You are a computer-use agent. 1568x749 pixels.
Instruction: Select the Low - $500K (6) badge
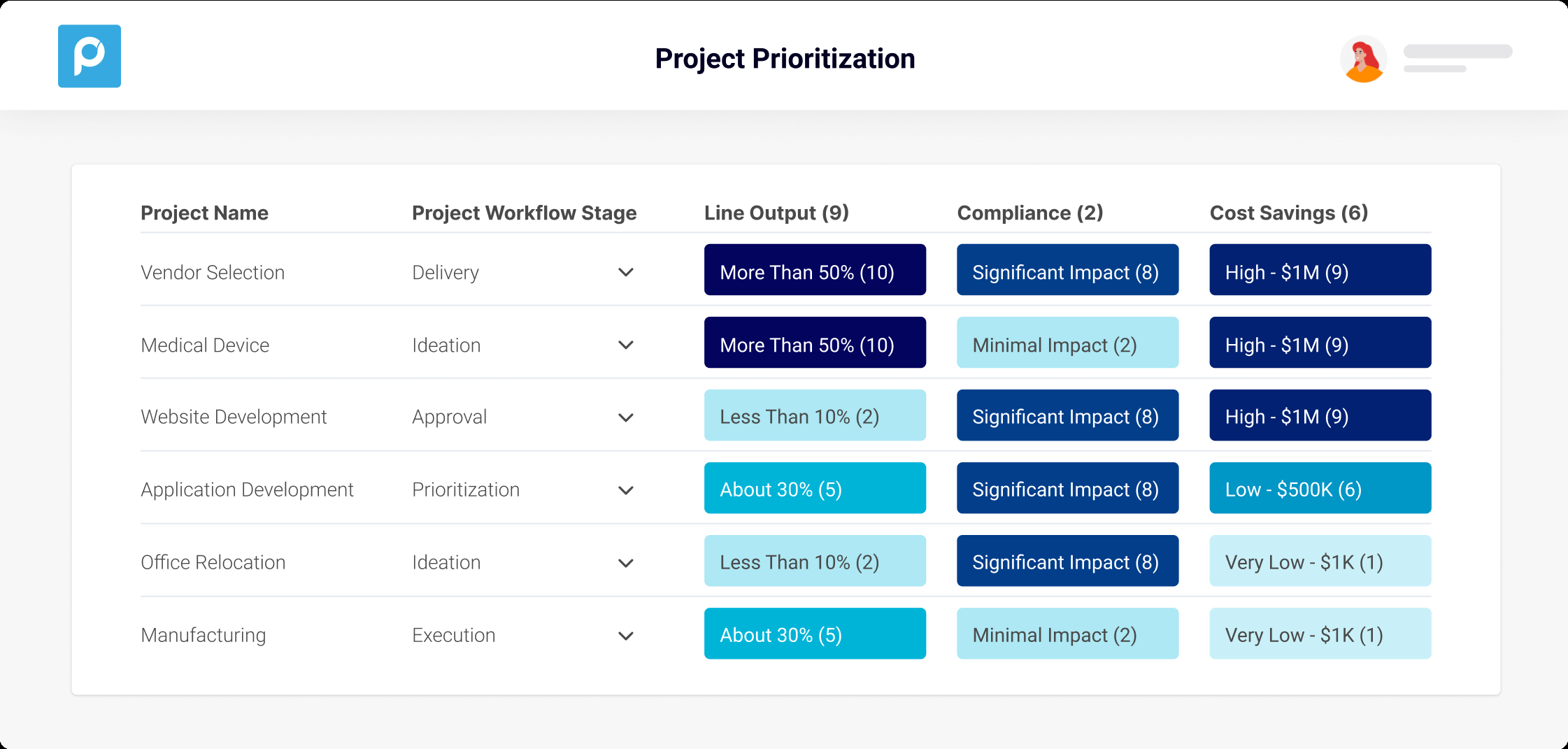point(1320,488)
